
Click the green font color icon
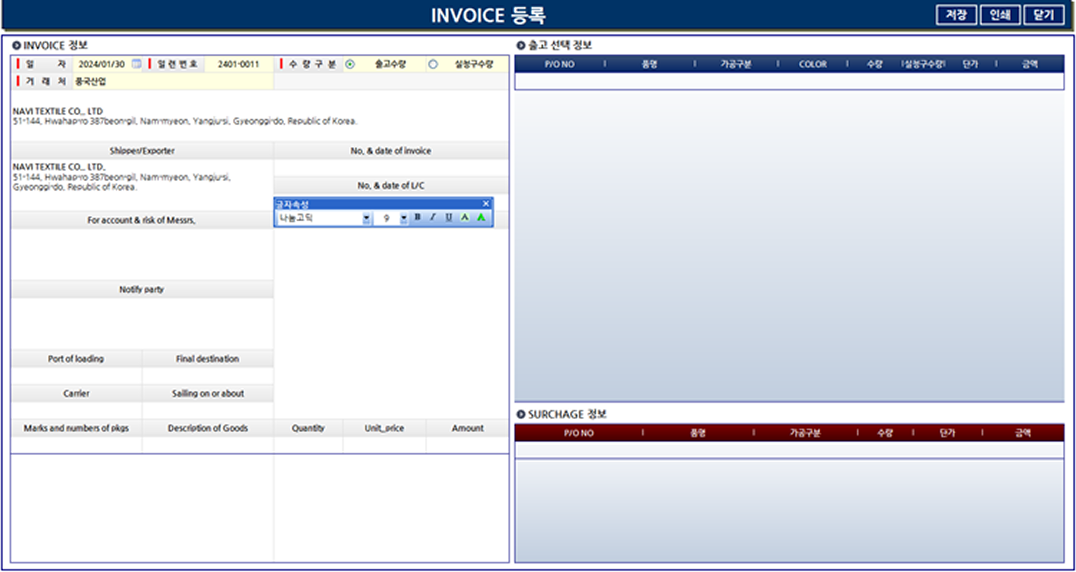[481, 217]
